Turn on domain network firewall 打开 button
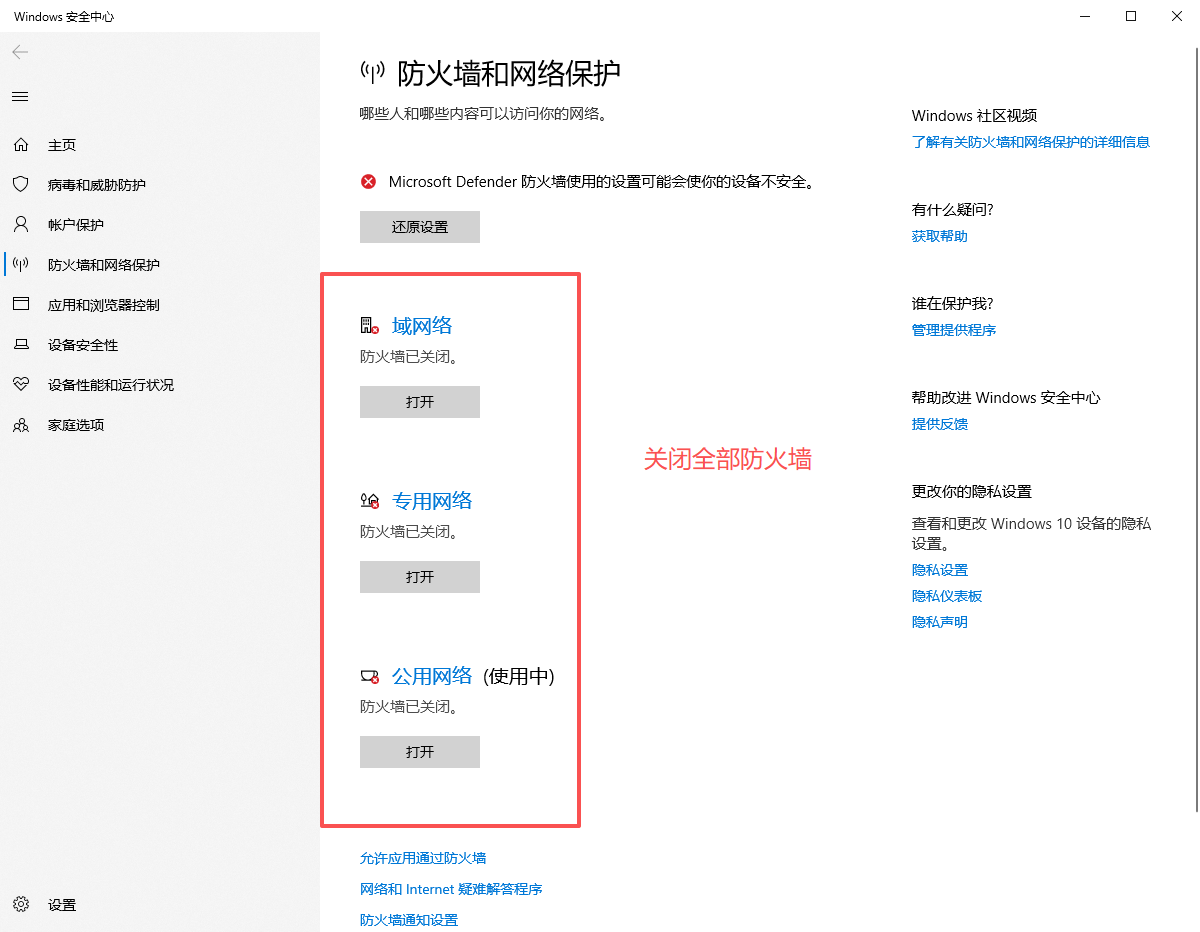The height and width of the screenshot is (932, 1200). (420, 402)
